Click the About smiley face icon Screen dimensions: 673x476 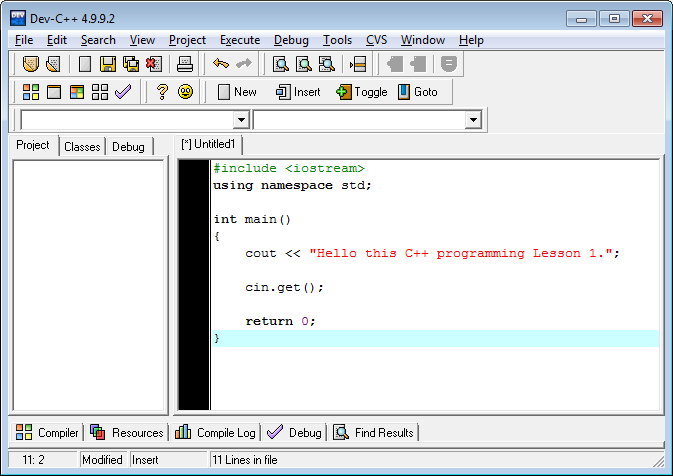point(185,91)
